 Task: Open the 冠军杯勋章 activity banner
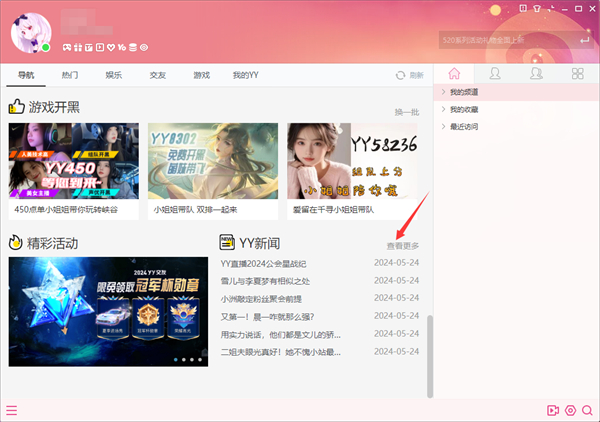(x=108, y=311)
